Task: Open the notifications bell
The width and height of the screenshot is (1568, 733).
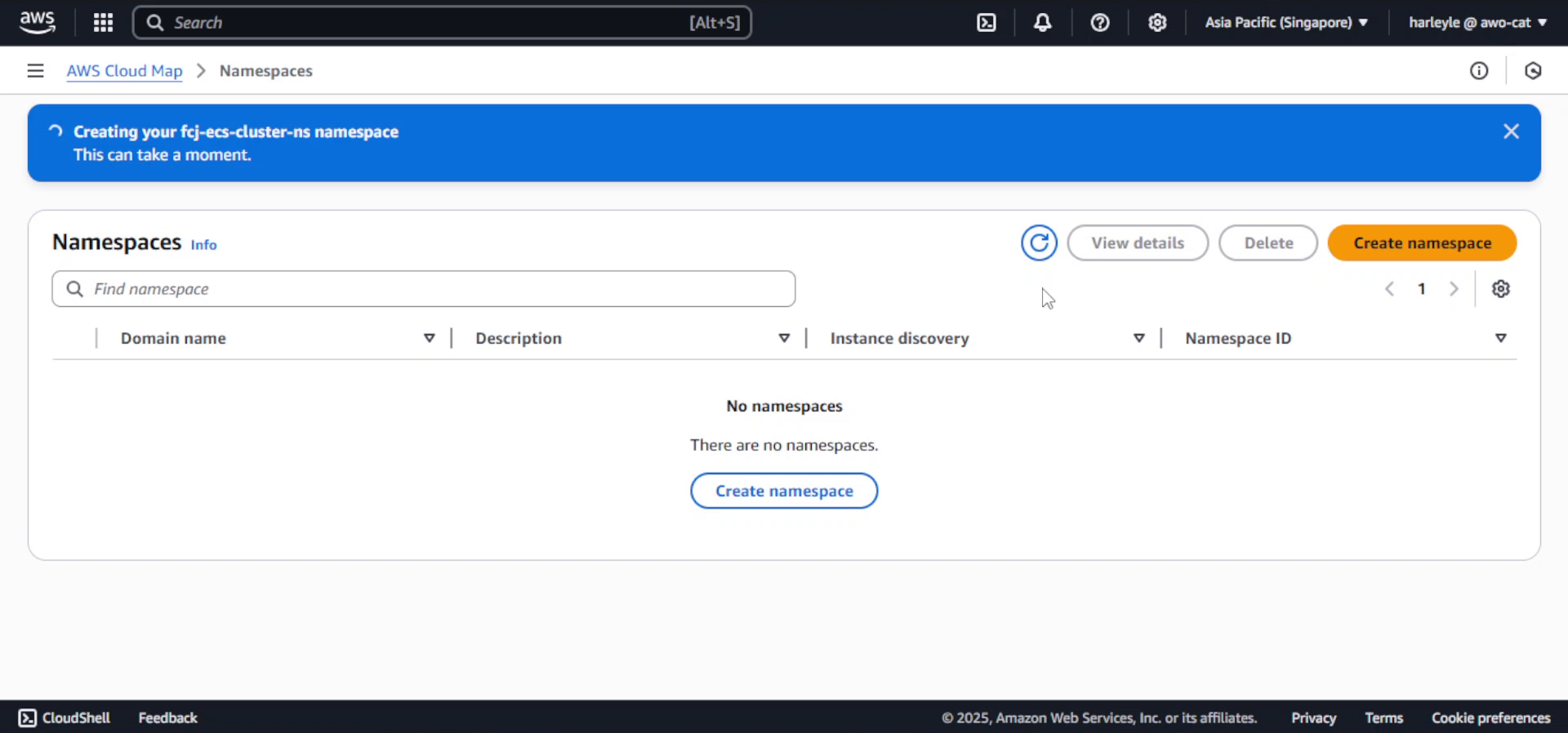Action: click(x=1043, y=23)
